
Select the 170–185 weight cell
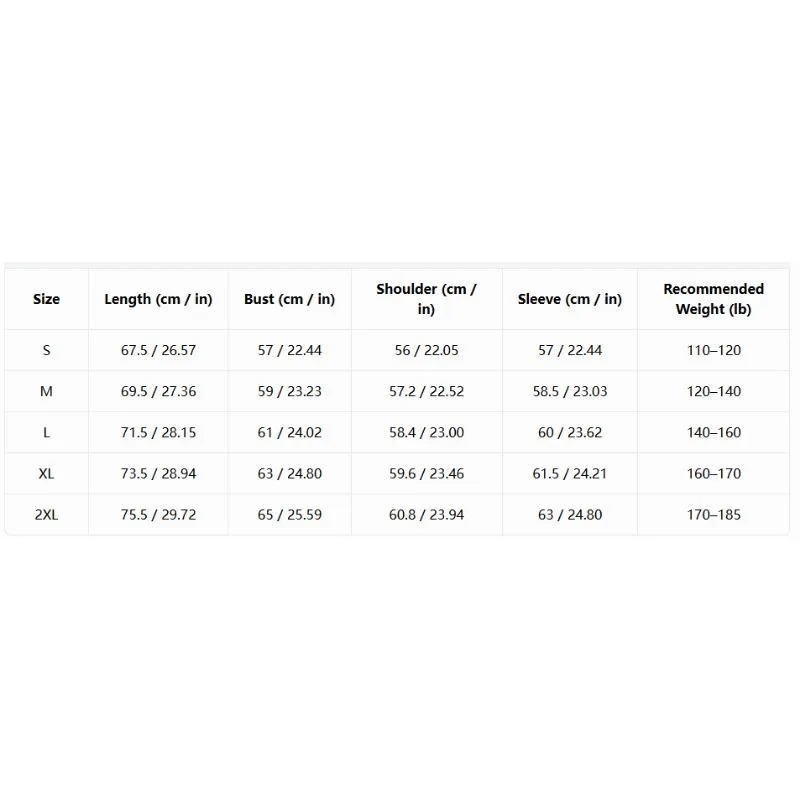coord(713,515)
